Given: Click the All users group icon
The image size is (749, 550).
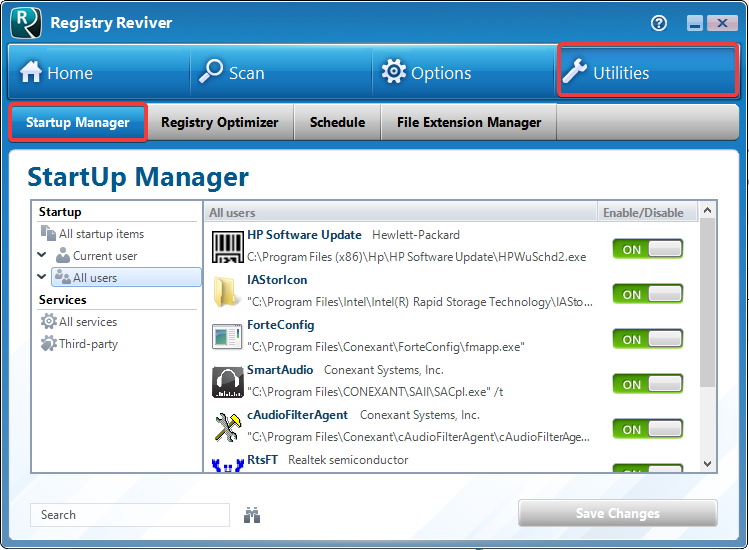Looking at the screenshot, I should click(63, 277).
